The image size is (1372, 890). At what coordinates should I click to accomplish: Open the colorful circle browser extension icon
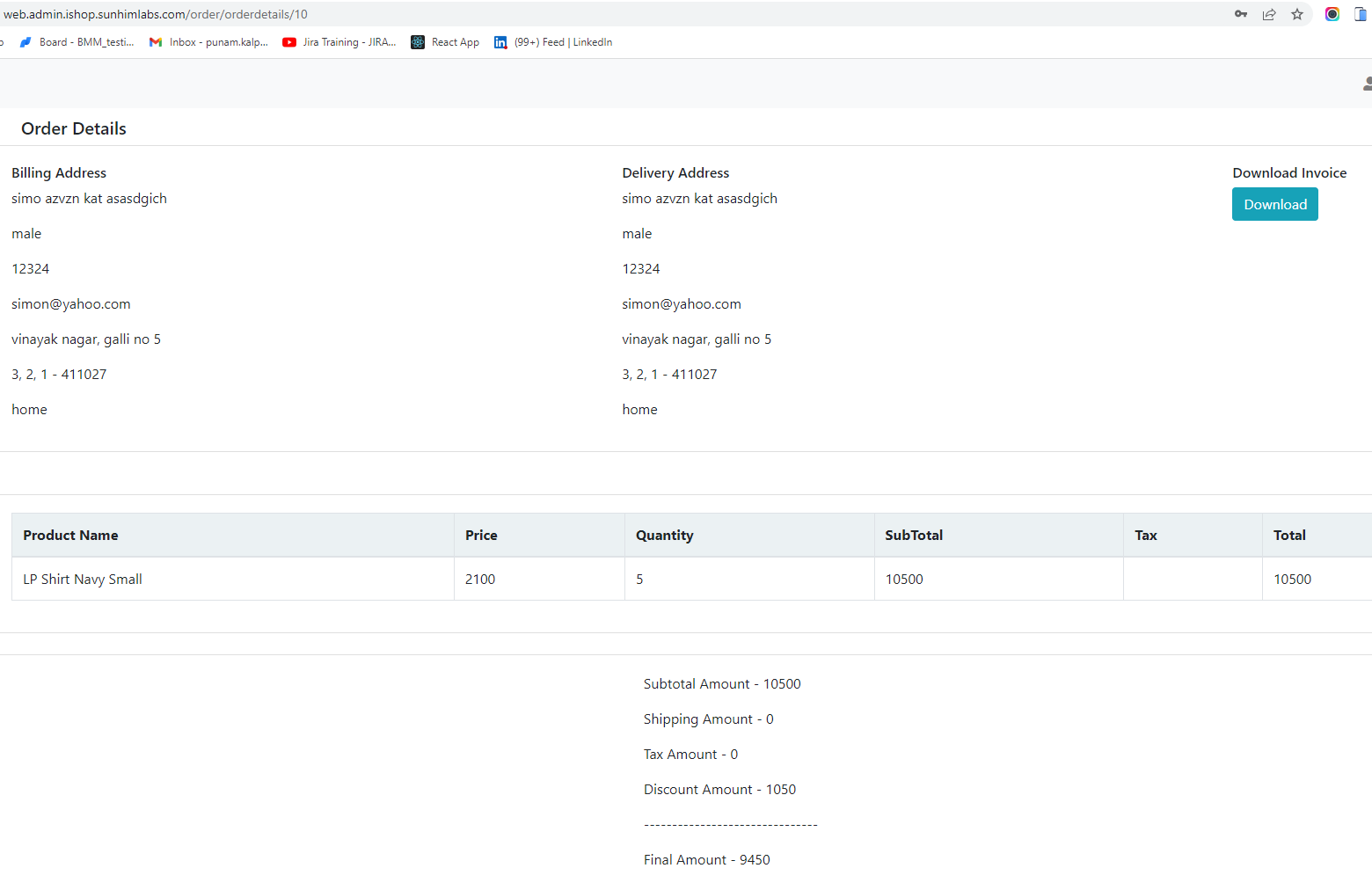[1332, 14]
